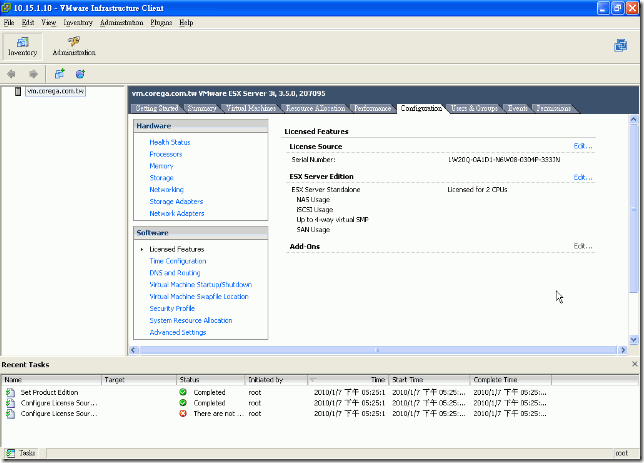Click the back navigation arrow
Viewport: 644px width, 463px height.
pyautogui.click(x=11, y=74)
